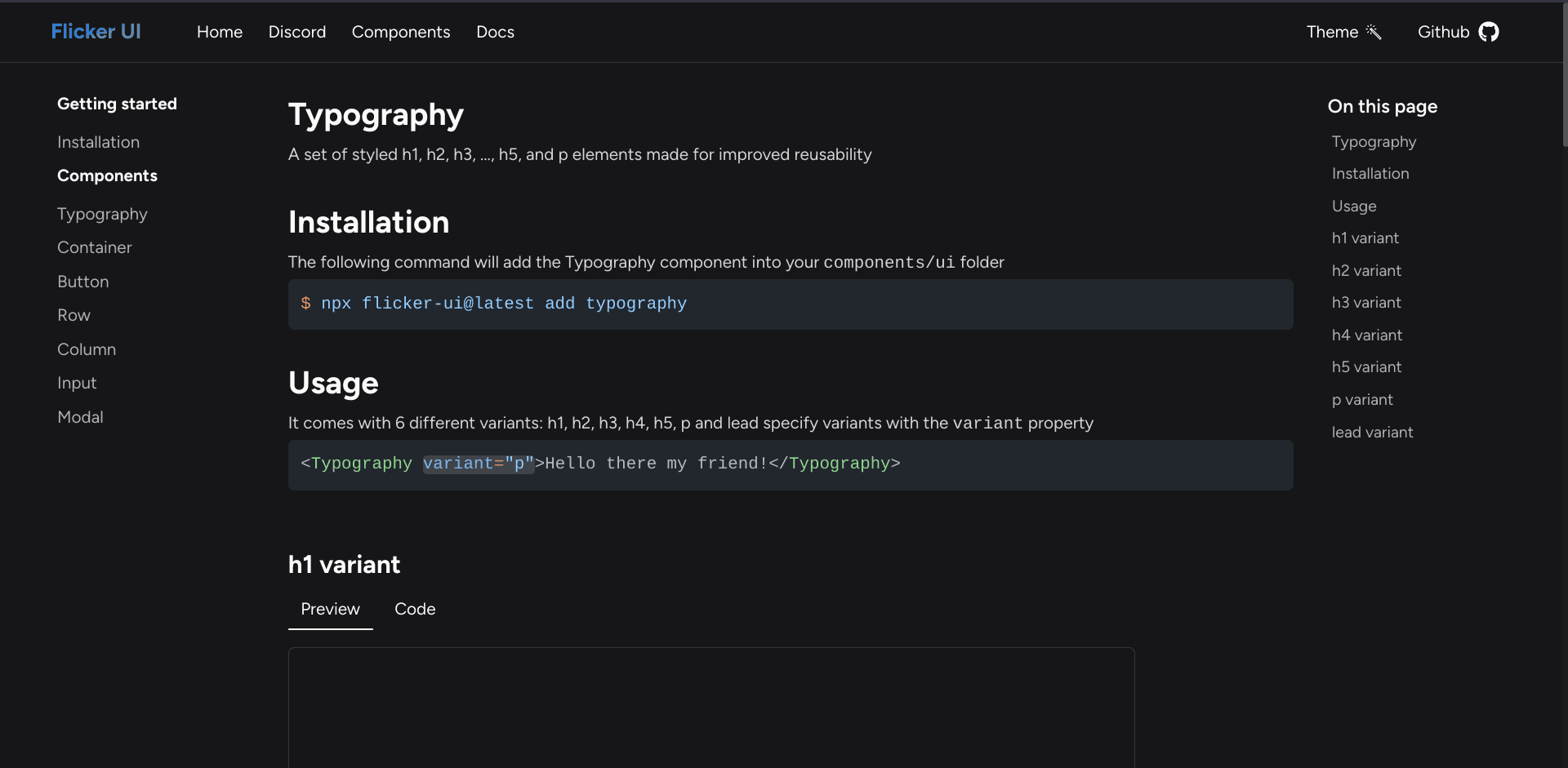This screenshot has height=768, width=1568.
Task: Click the Theme magic wand icon
Action: [x=1374, y=32]
